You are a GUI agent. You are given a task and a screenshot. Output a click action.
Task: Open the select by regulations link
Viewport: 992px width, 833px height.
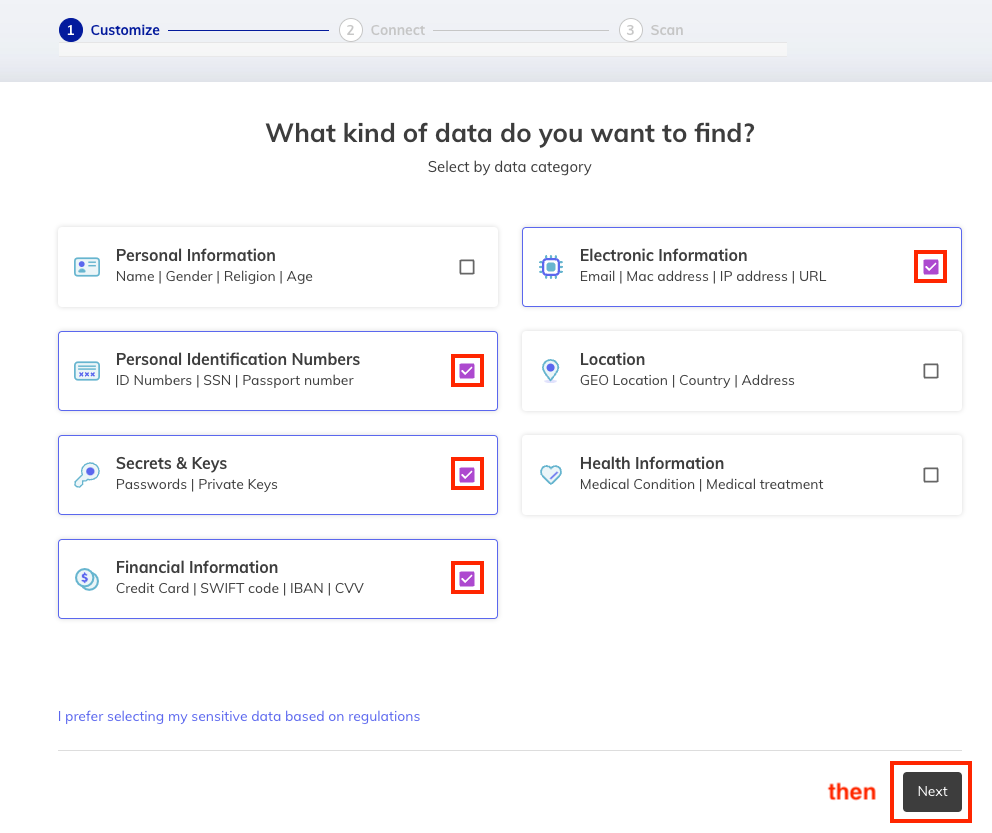click(x=239, y=716)
